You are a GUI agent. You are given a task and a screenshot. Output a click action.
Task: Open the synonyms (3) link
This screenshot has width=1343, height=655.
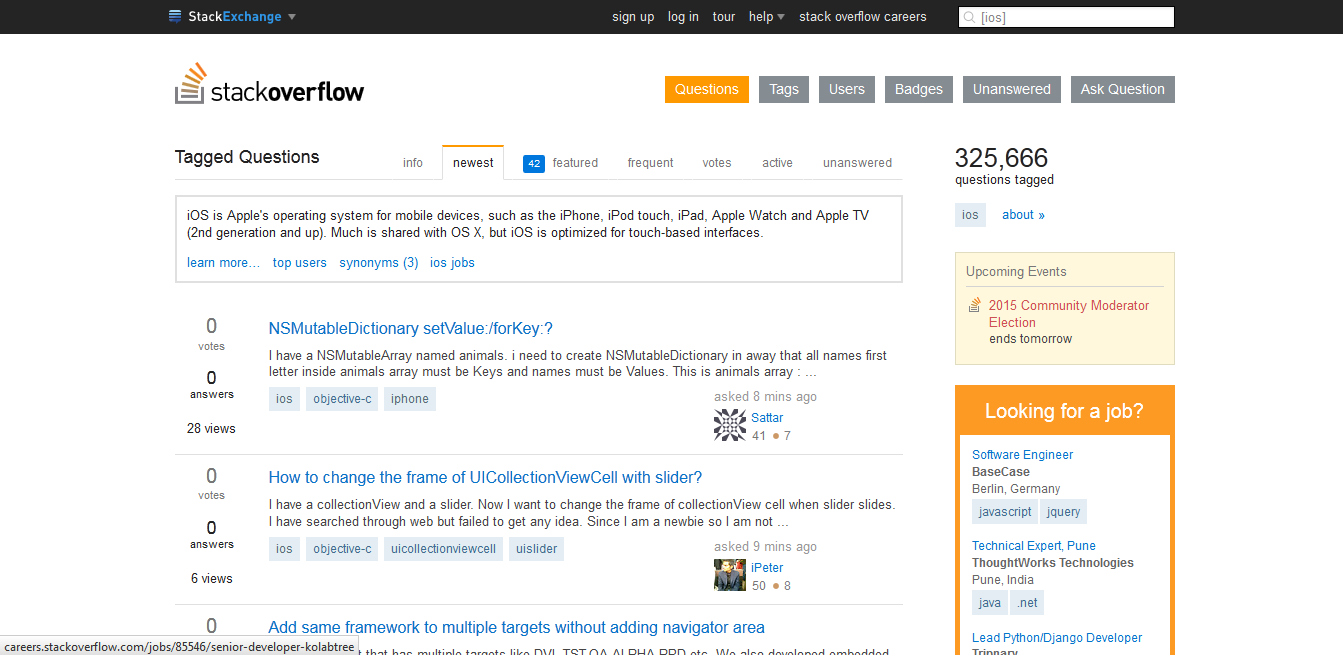pyautogui.click(x=379, y=263)
